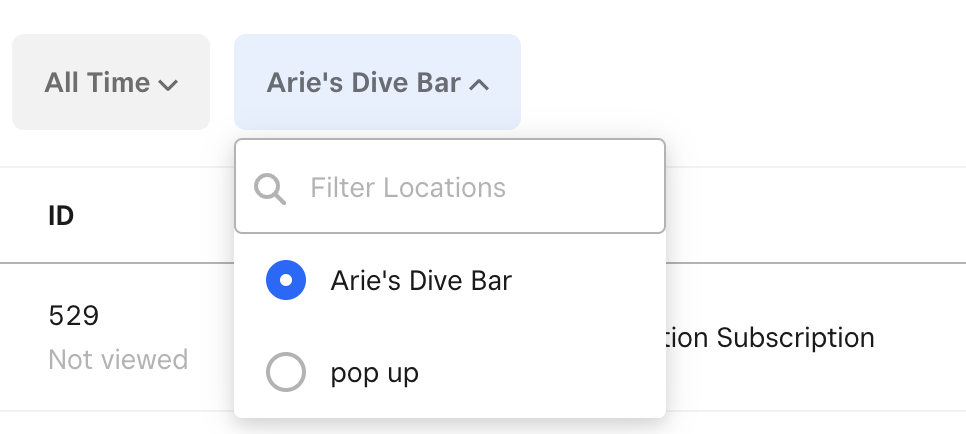Click the magnifying glass search icon
The height and width of the screenshot is (434, 966).
coord(270,187)
